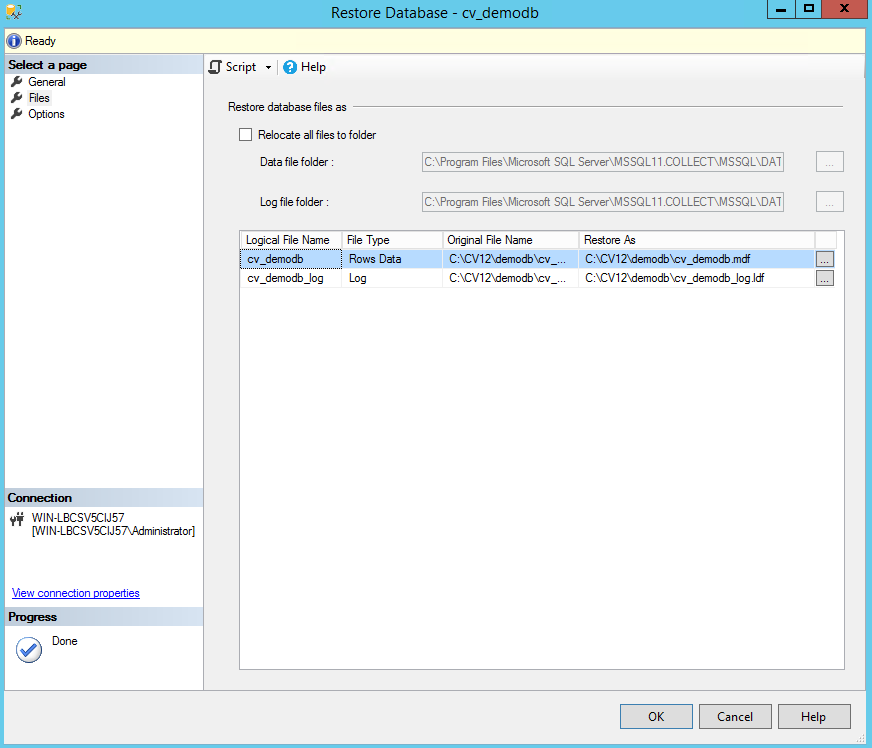Browse for Log file folder
This screenshot has width=872, height=748.
coord(830,202)
